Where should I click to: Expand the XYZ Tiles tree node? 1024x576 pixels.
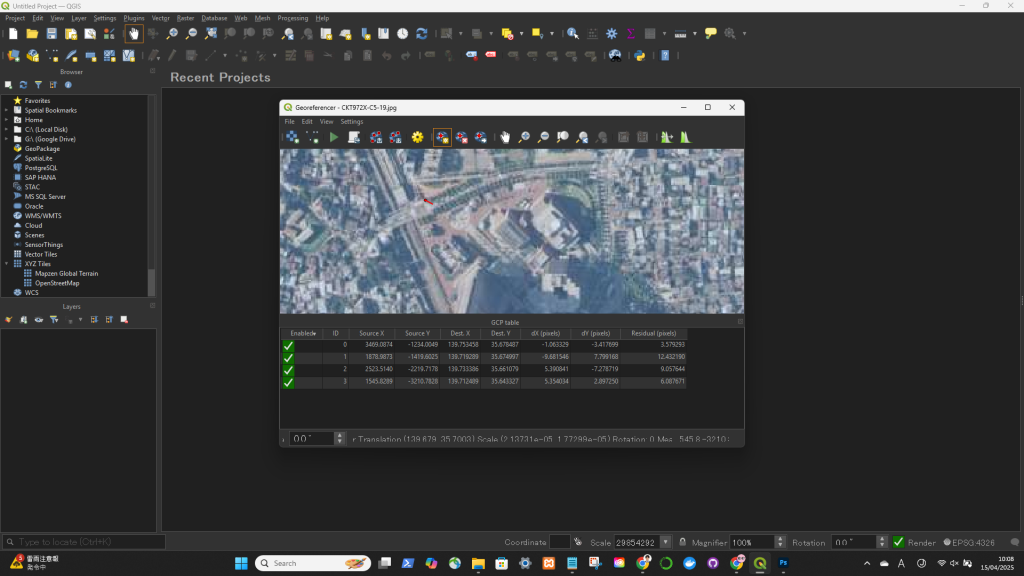click(x=7, y=264)
